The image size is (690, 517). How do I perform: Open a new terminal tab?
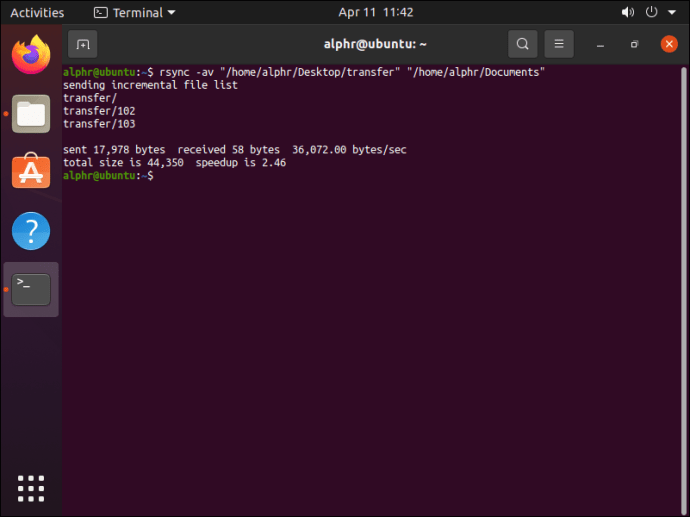click(83, 44)
